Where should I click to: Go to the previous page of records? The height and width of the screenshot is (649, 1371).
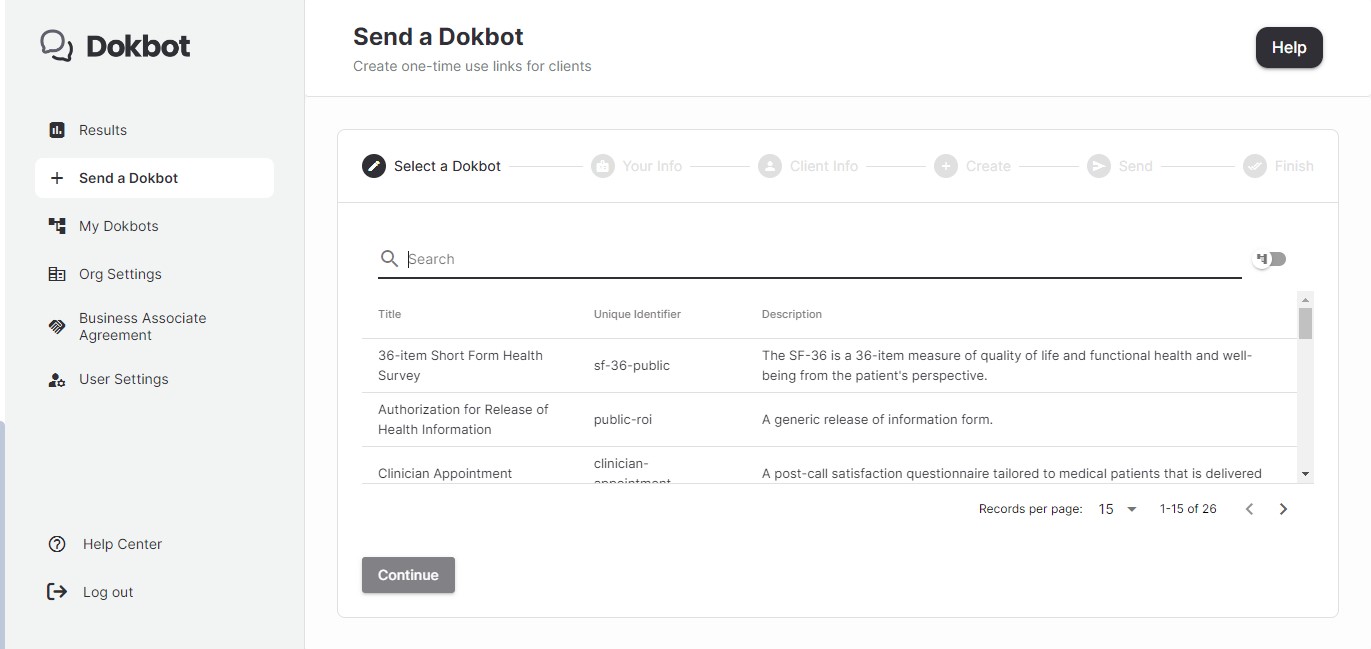(x=1249, y=509)
